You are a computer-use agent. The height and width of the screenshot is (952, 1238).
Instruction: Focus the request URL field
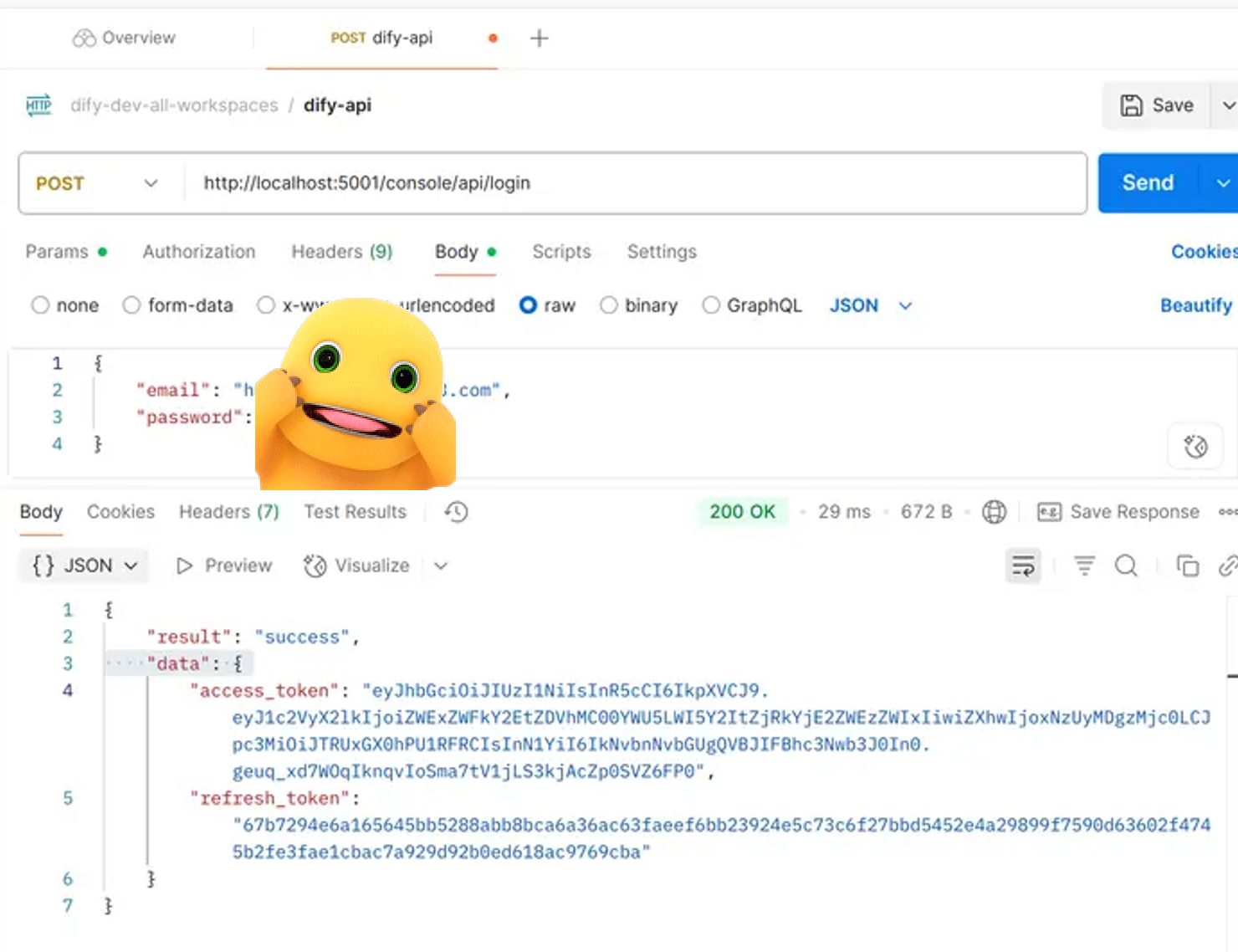(636, 183)
